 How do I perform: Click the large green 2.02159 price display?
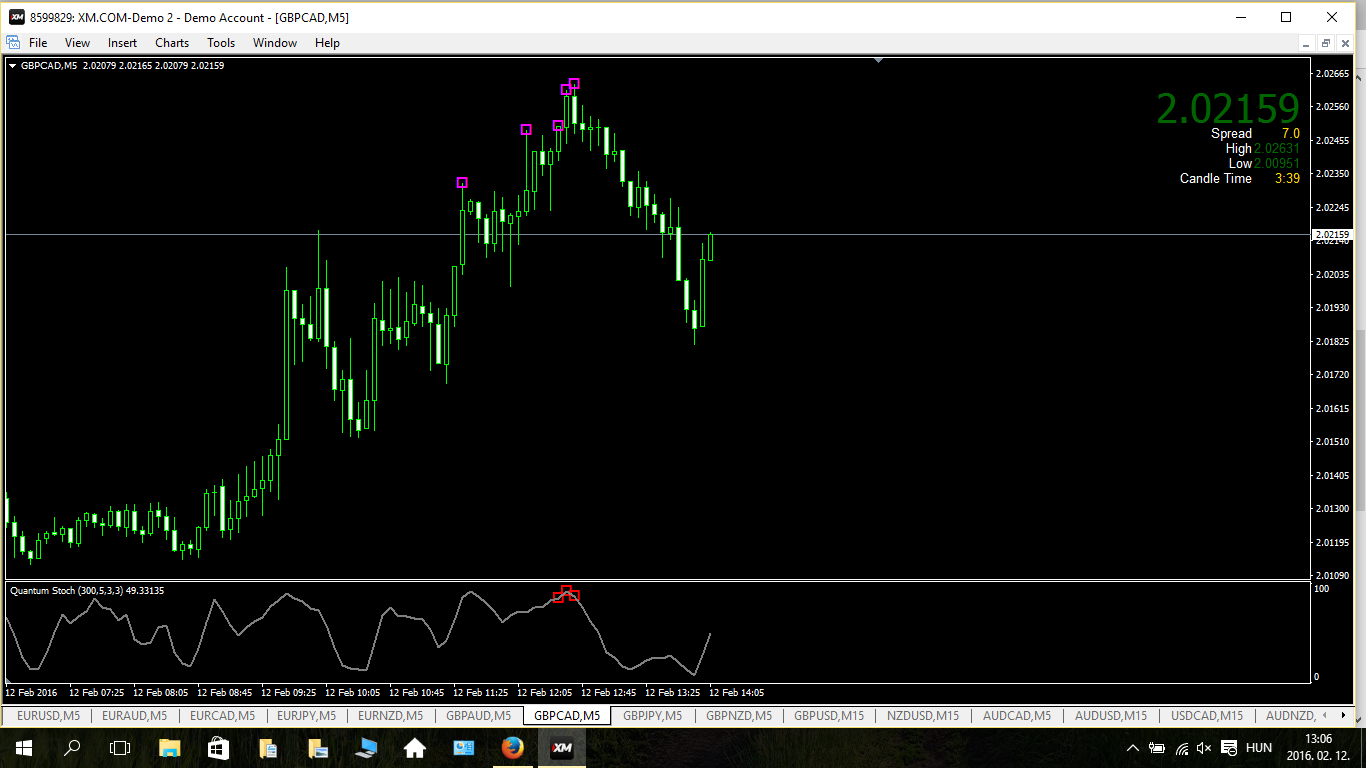[x=1228, y=108]
